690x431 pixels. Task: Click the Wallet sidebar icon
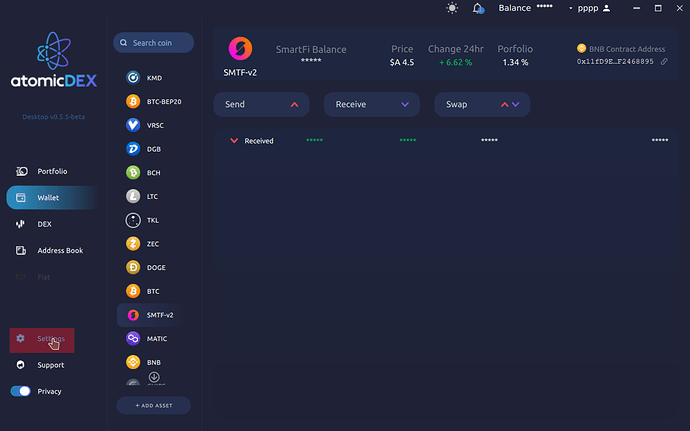pyautogui.click(x=21, y=198)
